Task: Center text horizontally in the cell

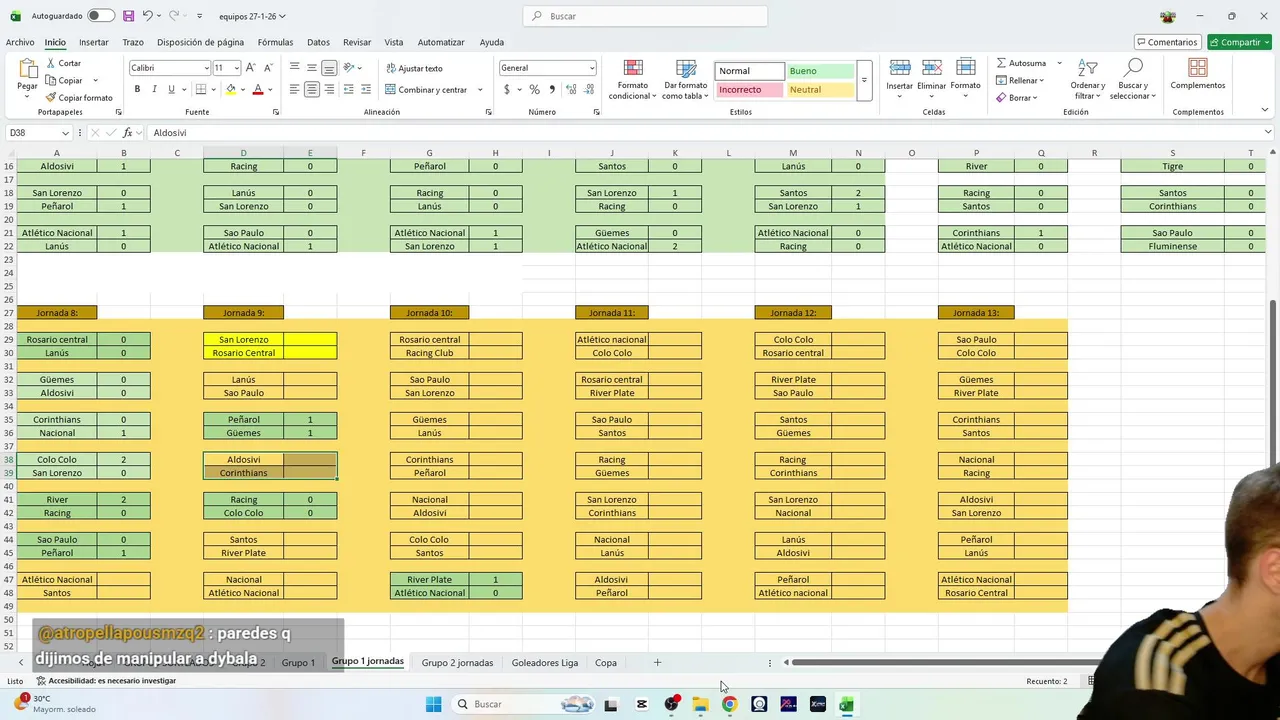Action: [312, 89]
